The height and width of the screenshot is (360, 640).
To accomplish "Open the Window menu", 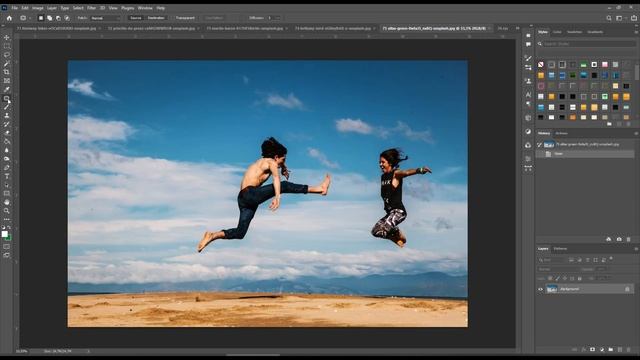I will (x=145, y=8).
